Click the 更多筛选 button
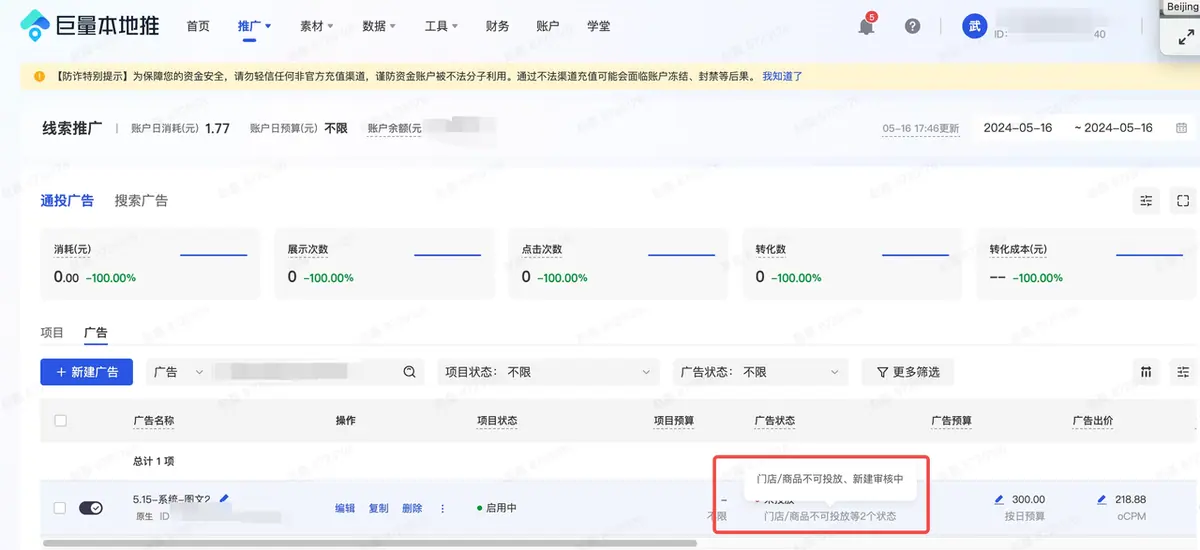 908,372
